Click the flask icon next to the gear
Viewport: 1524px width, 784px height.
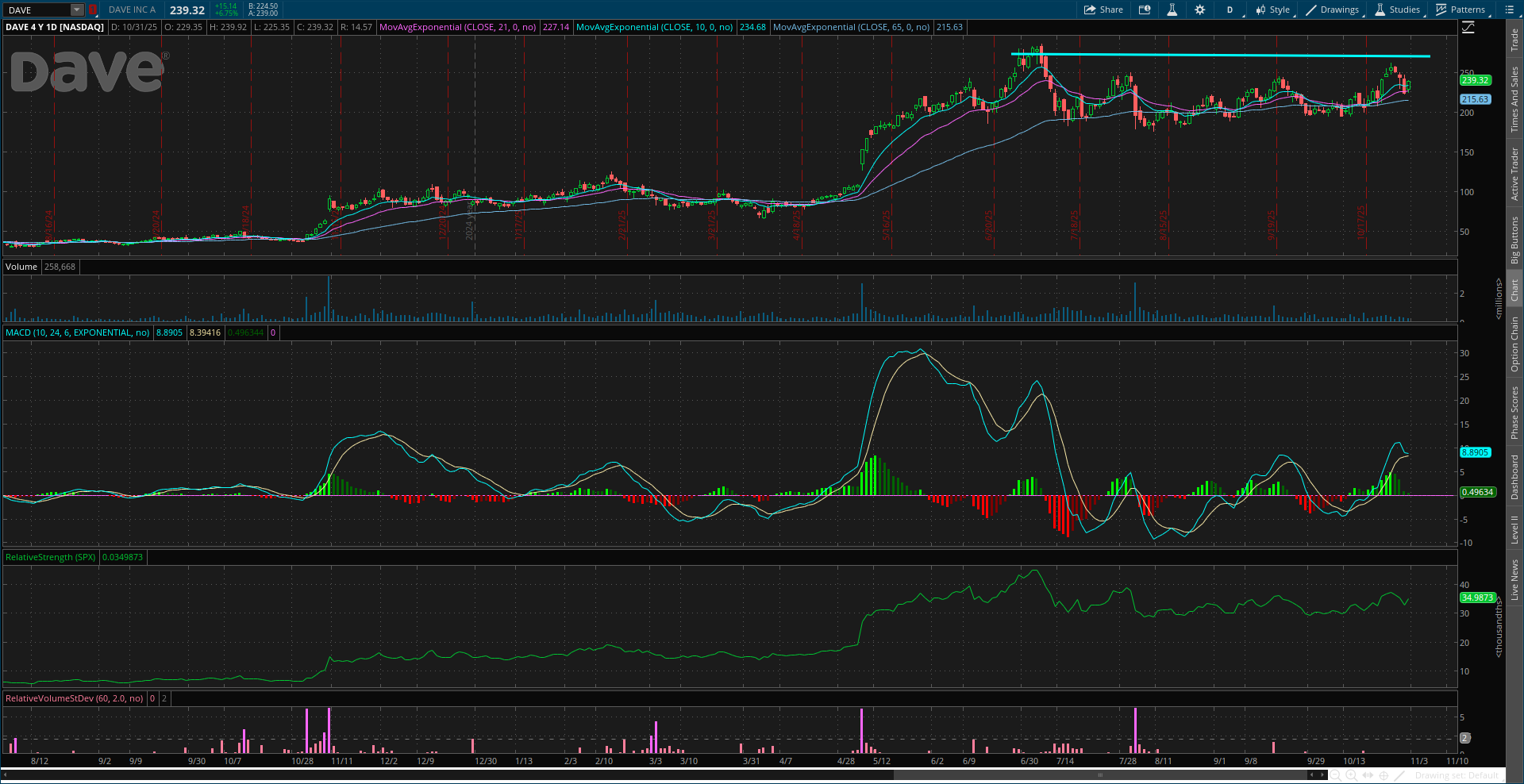point(1172,10)
